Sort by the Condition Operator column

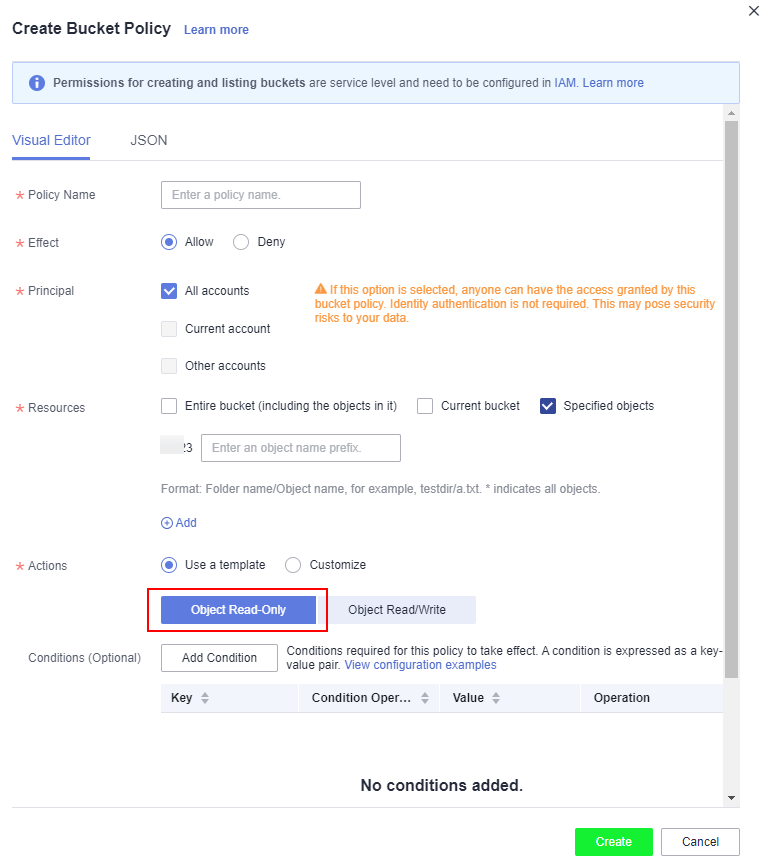(x=425, y=698)
